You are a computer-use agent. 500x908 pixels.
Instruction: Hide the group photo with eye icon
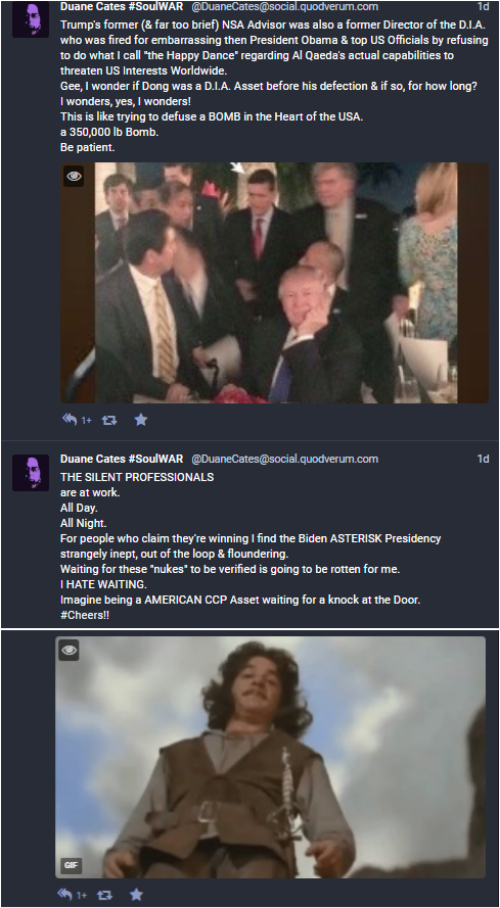pos(74,176)
